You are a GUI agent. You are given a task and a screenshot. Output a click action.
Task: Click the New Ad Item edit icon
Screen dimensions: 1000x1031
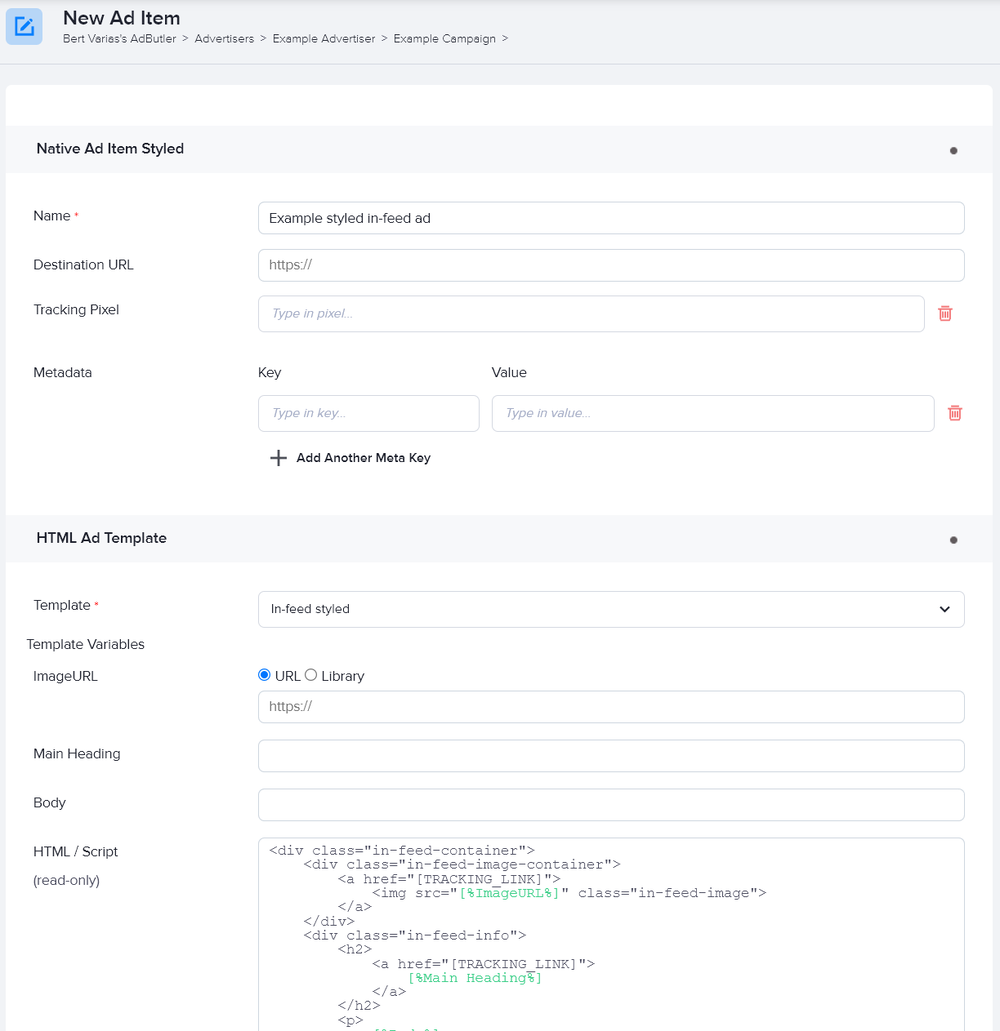(x=24, y=27)
